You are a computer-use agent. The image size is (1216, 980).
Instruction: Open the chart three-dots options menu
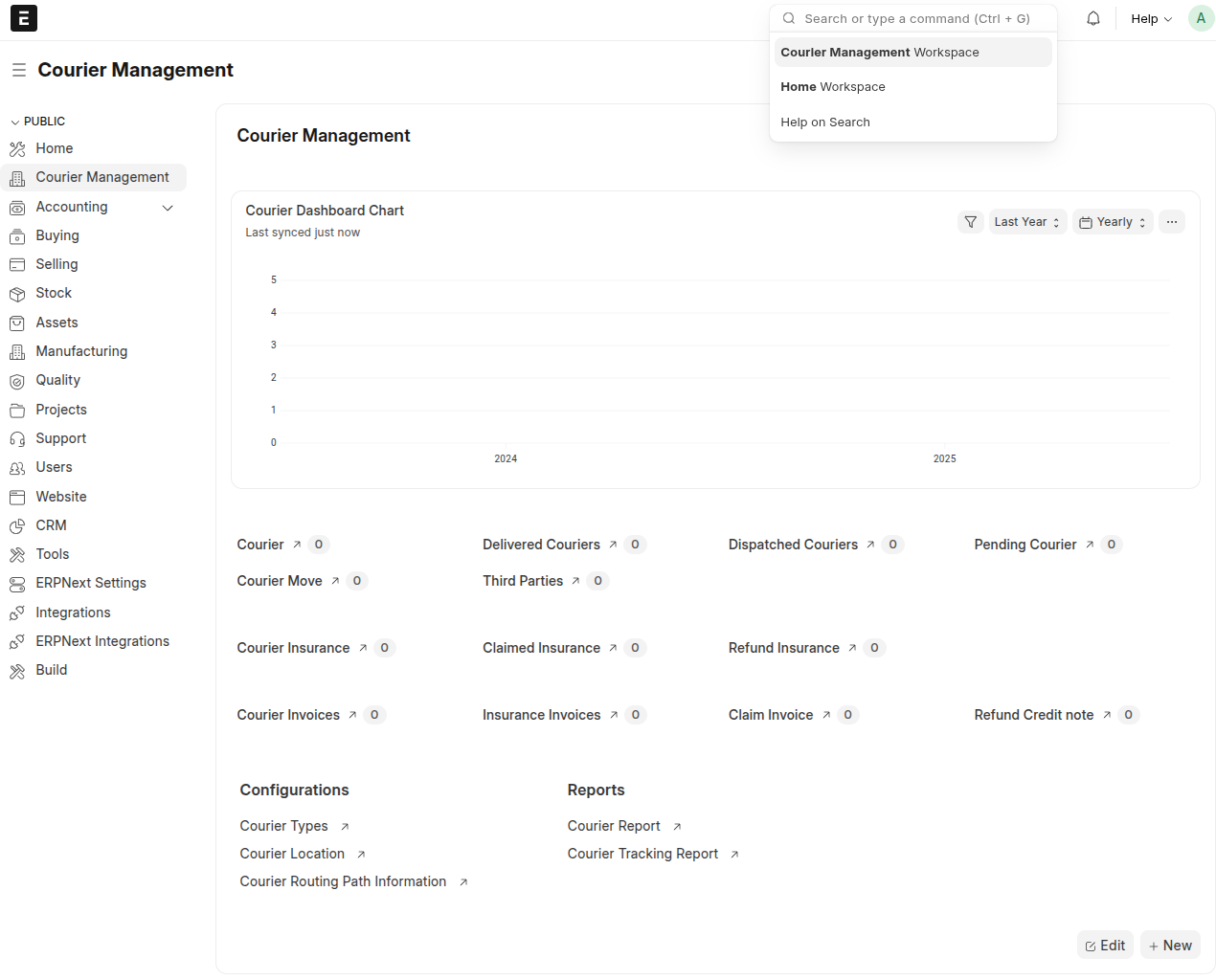[1172, 222]
